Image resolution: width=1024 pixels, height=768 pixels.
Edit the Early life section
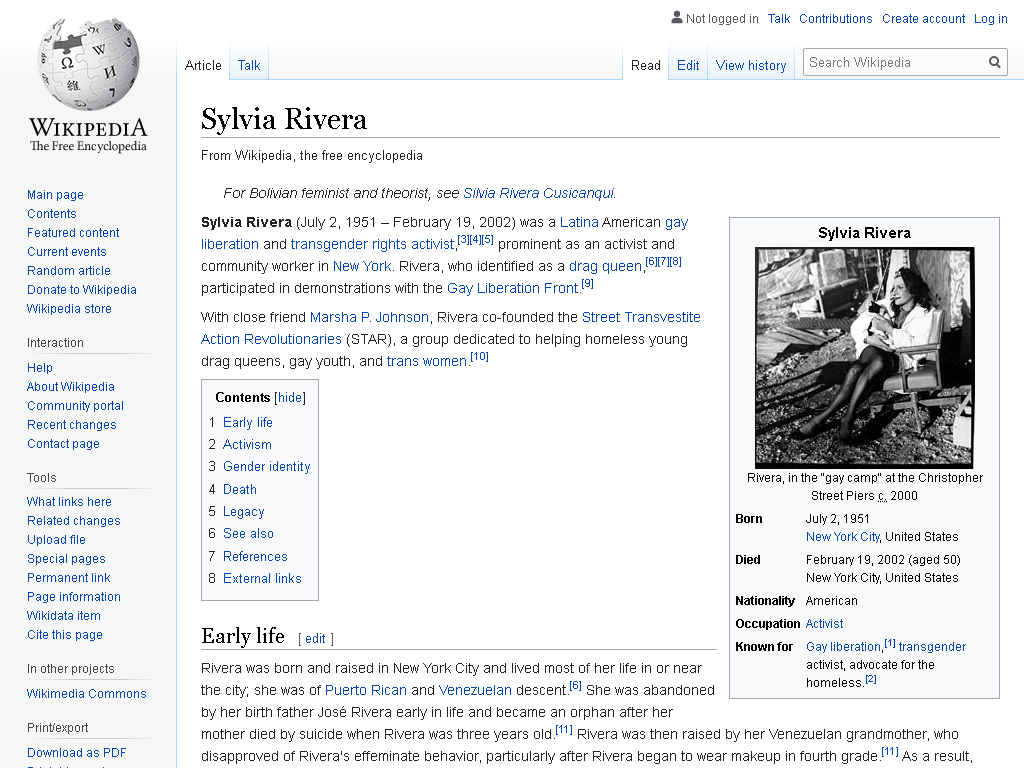[315, 639]
